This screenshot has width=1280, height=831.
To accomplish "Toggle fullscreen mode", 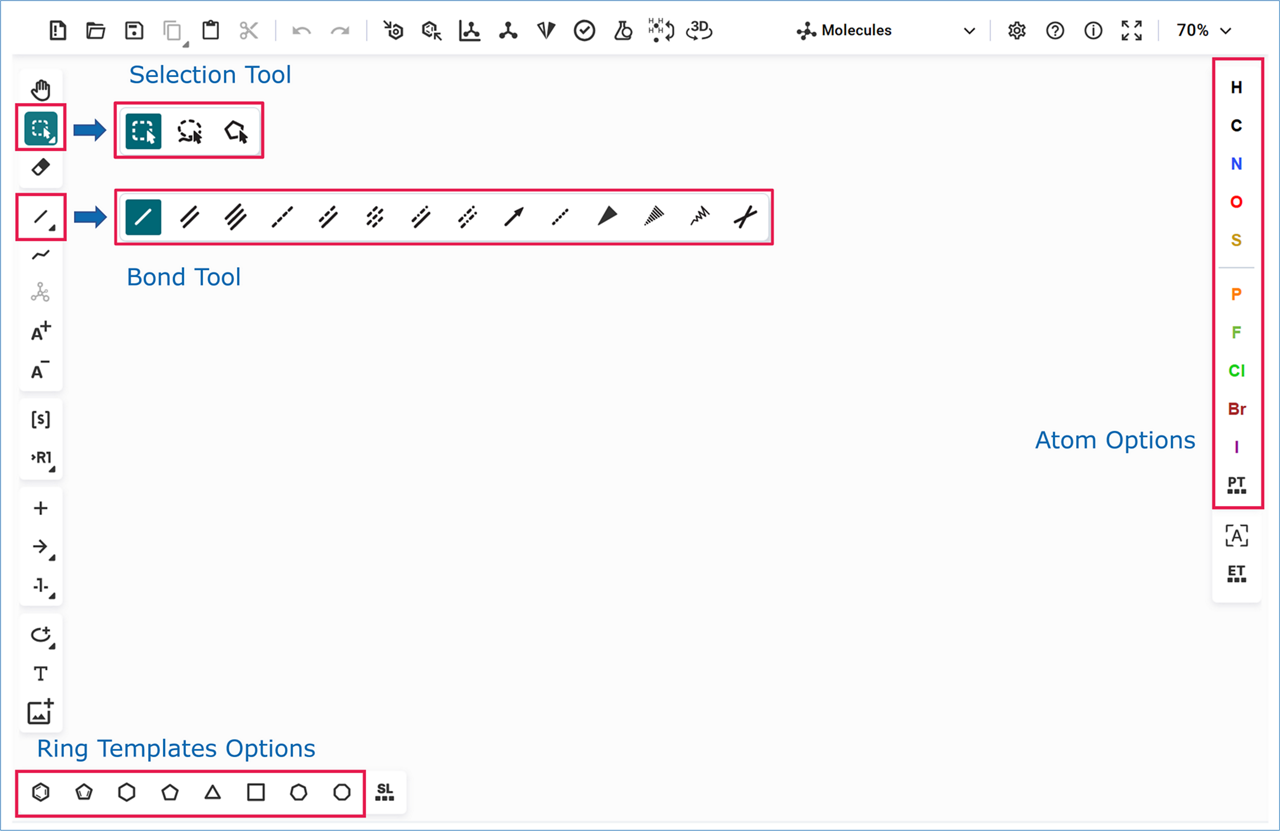I will [x=1131, y=30].
